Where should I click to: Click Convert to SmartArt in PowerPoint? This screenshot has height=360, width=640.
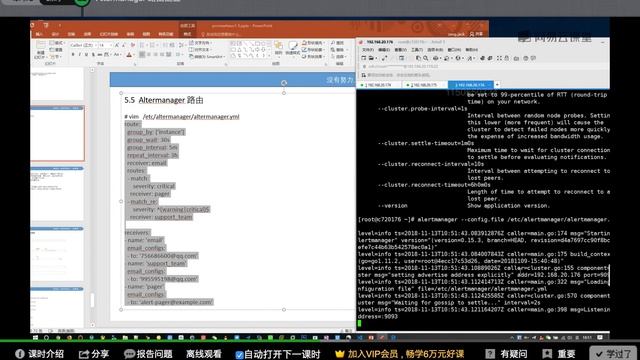[x=207, y=57]
